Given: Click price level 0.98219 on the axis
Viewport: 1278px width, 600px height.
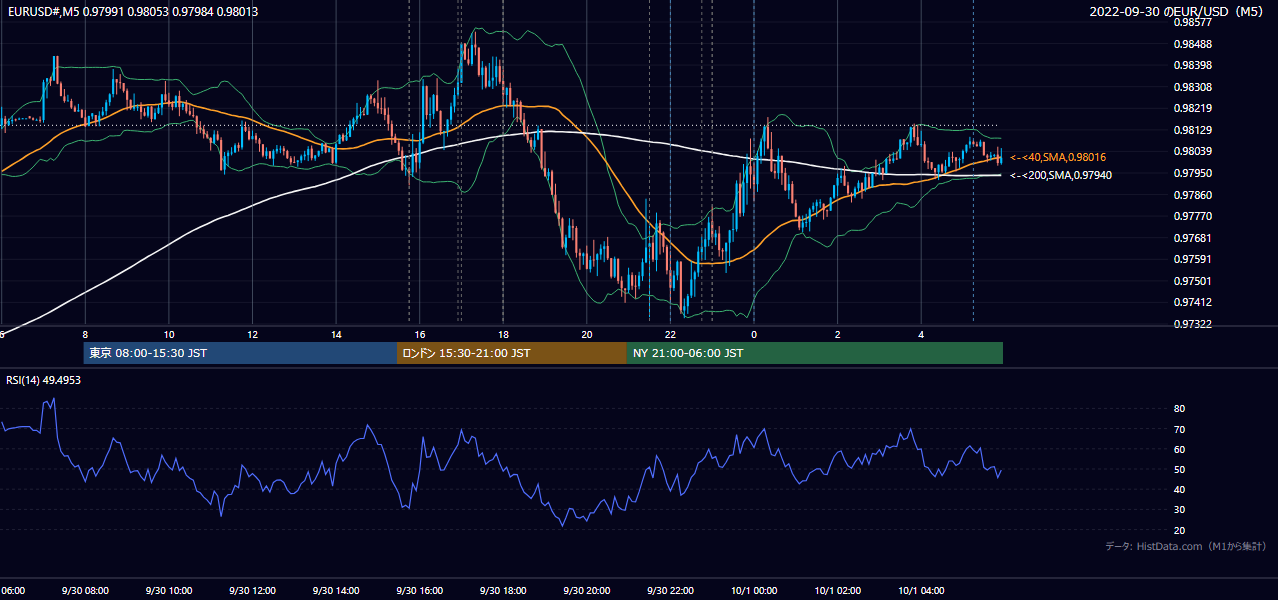Looking at the screenshot, I should [1193, 108].
